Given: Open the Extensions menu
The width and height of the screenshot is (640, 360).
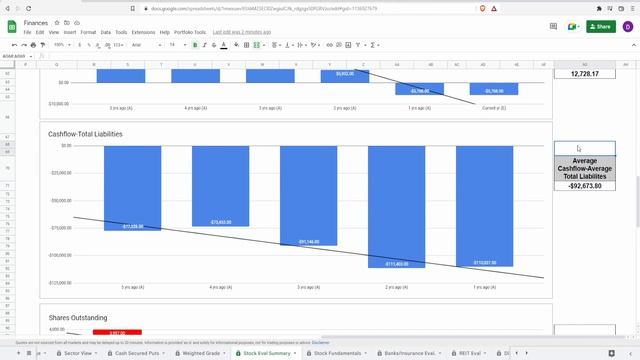Looking at the screenshot, I should point(143,32).
